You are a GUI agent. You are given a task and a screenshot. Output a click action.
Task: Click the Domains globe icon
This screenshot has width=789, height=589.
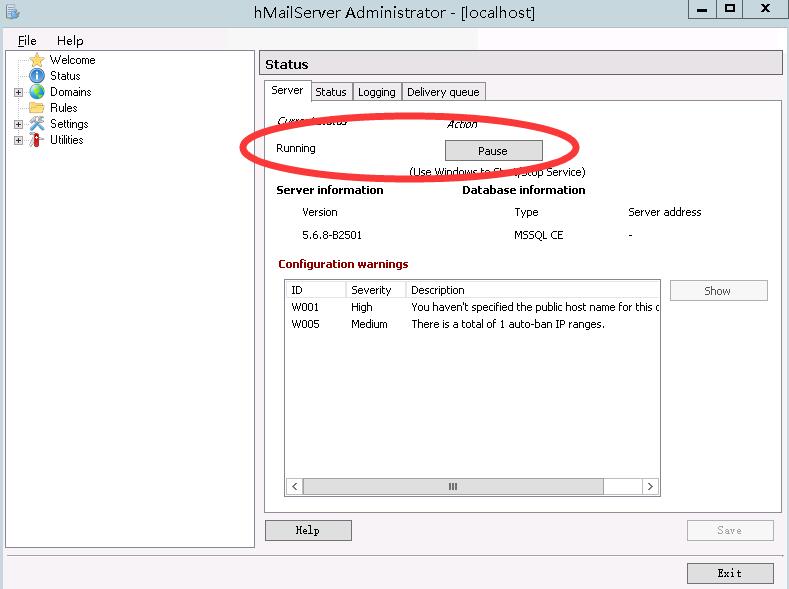[x=37, y=92]
